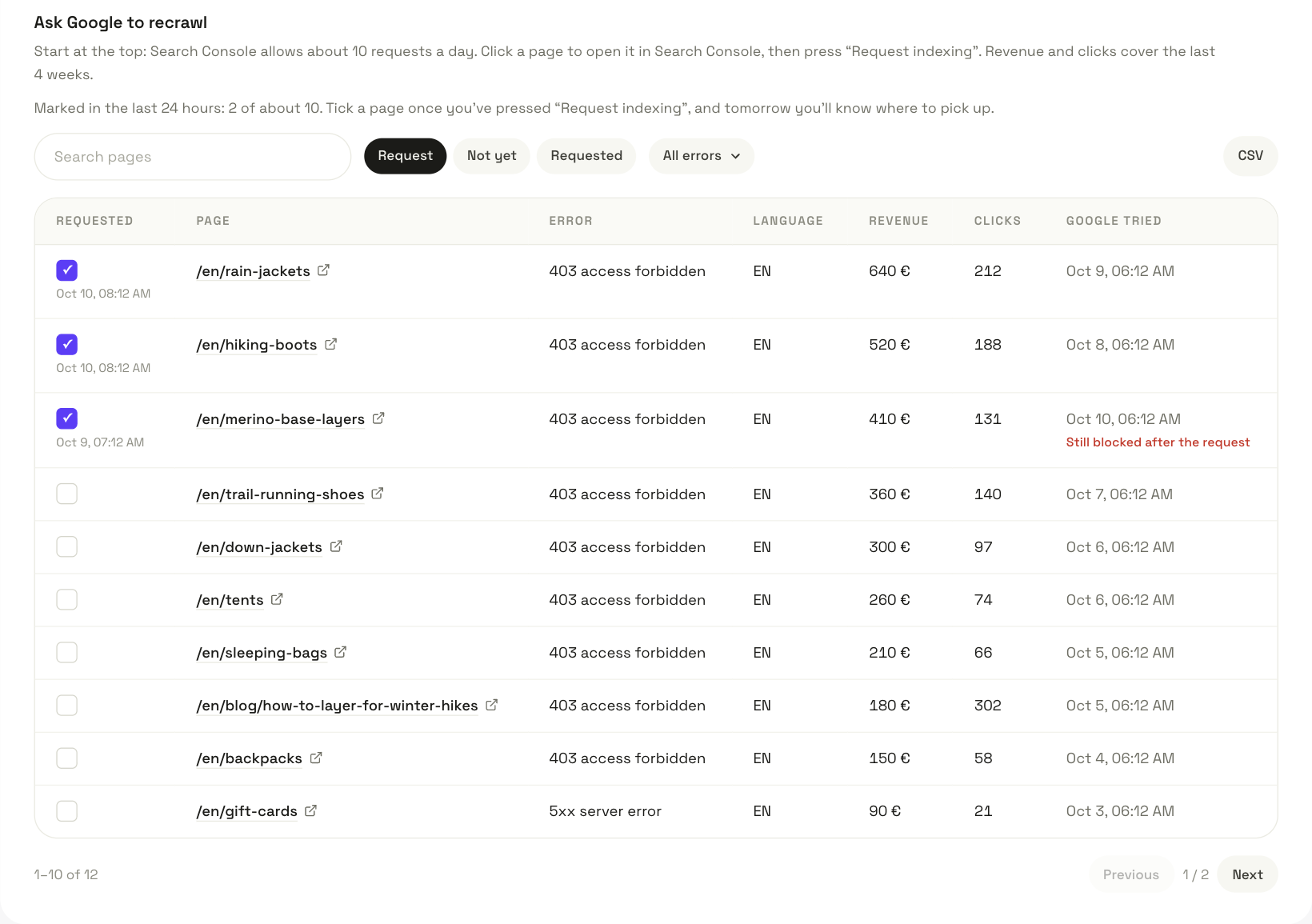Open external link icon for /en/trail-running-shoes
The image size is (1312, 924).
[378, 494]
